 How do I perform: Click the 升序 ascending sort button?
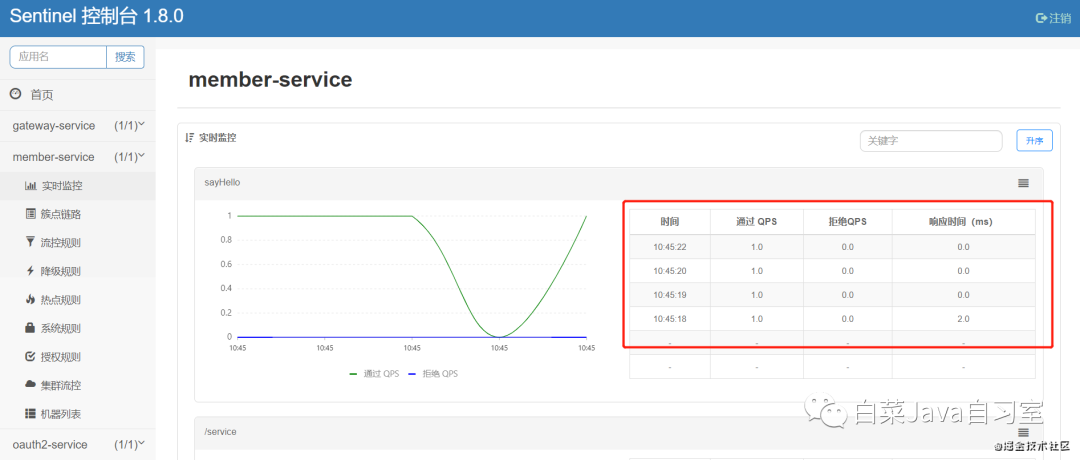tap(1035, 140)
